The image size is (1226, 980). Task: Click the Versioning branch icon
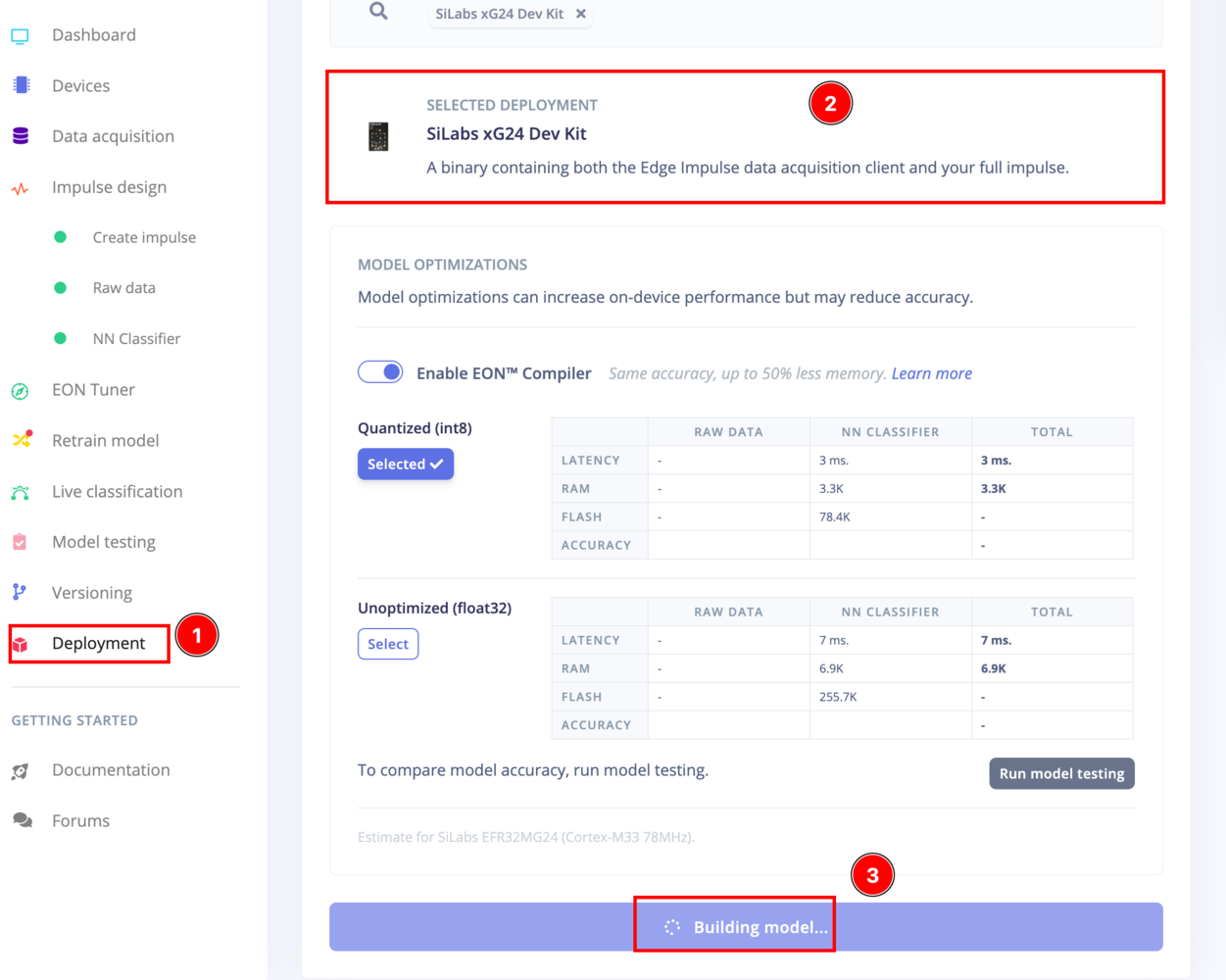coord(19,592)
